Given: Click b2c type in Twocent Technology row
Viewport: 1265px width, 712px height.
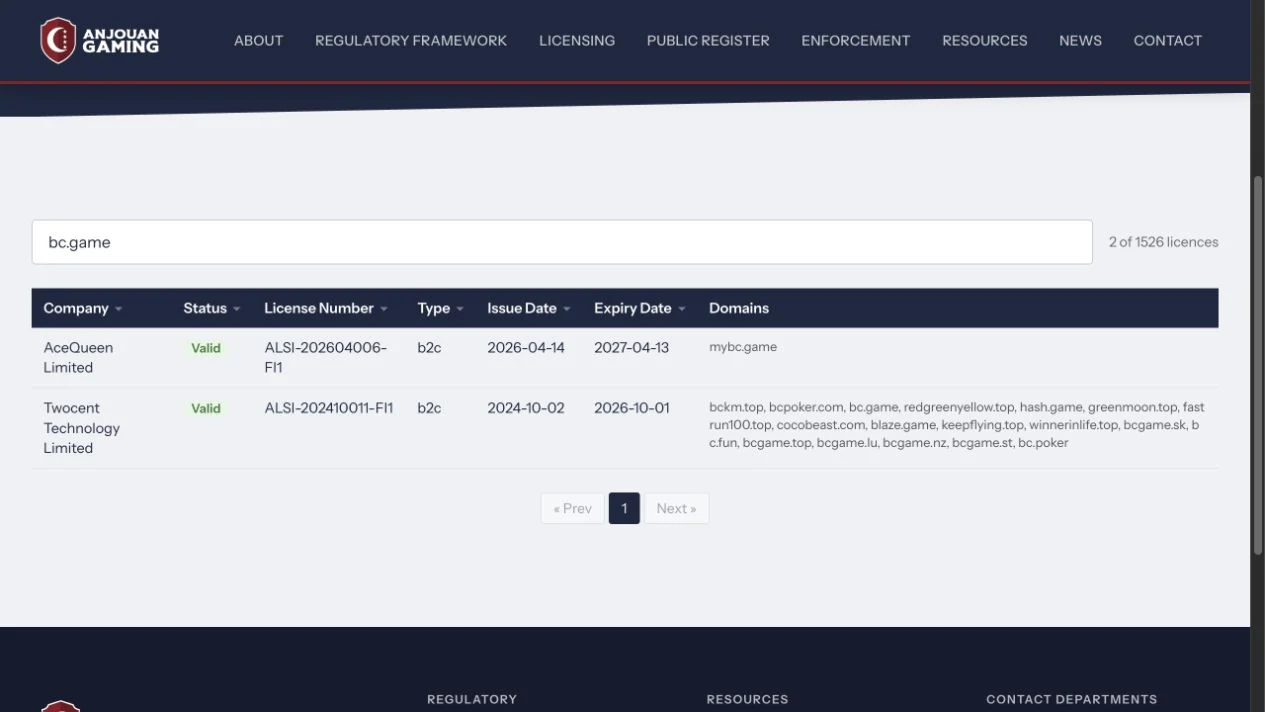Looking at the screenshot, I should point(429,408).
